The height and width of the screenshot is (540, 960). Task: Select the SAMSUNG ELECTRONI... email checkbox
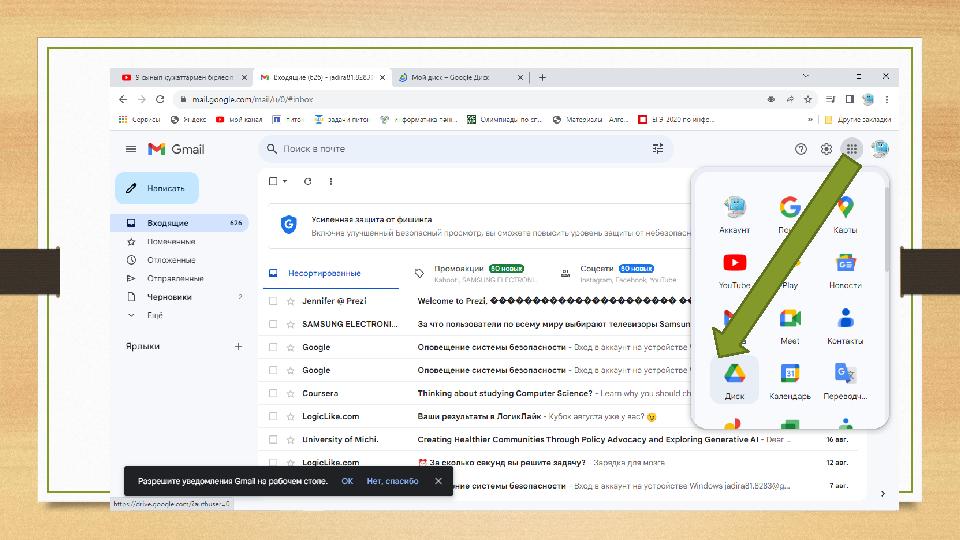point(273,324)
